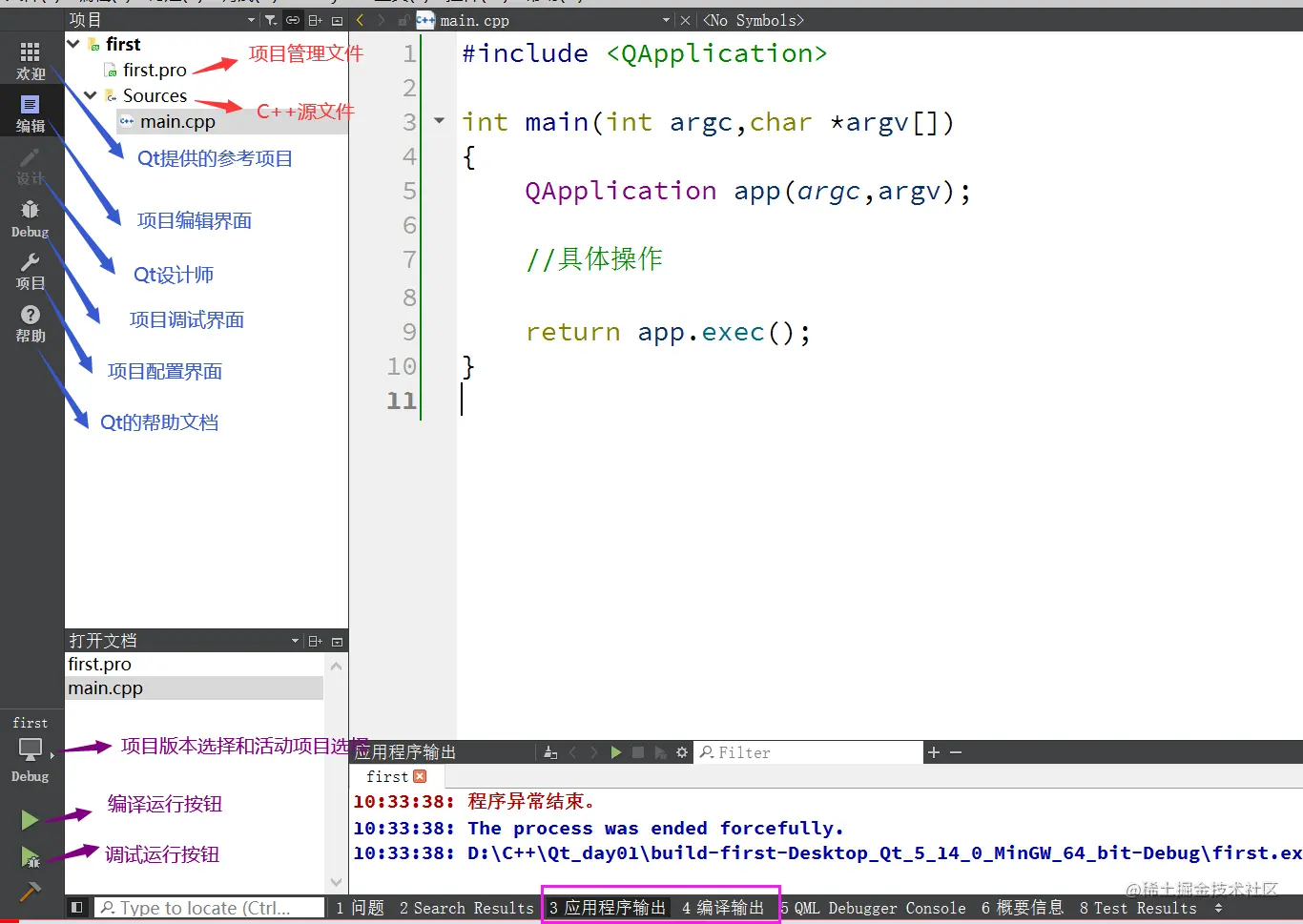Click the clear output broom icon

pyautogui.click(x=550, y=752)
